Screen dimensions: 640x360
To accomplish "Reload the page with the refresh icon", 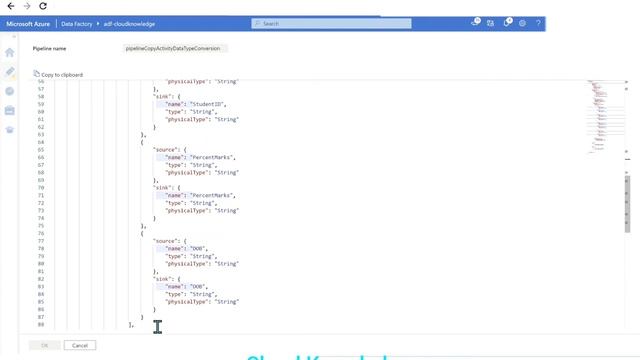I will pyautogui.click(x=43, y=6).
